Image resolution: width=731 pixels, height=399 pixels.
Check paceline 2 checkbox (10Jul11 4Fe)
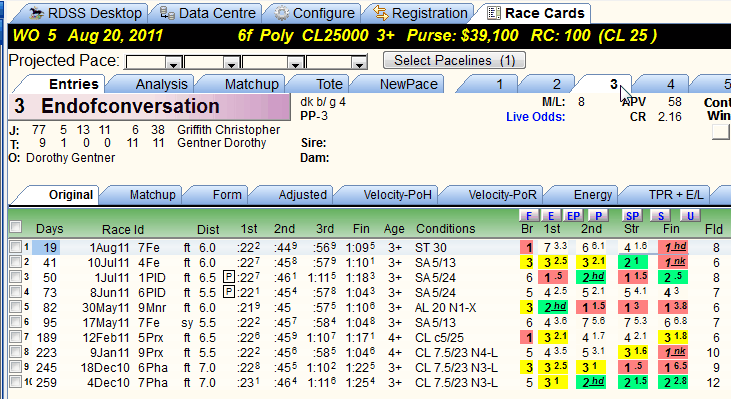(16, 261)
